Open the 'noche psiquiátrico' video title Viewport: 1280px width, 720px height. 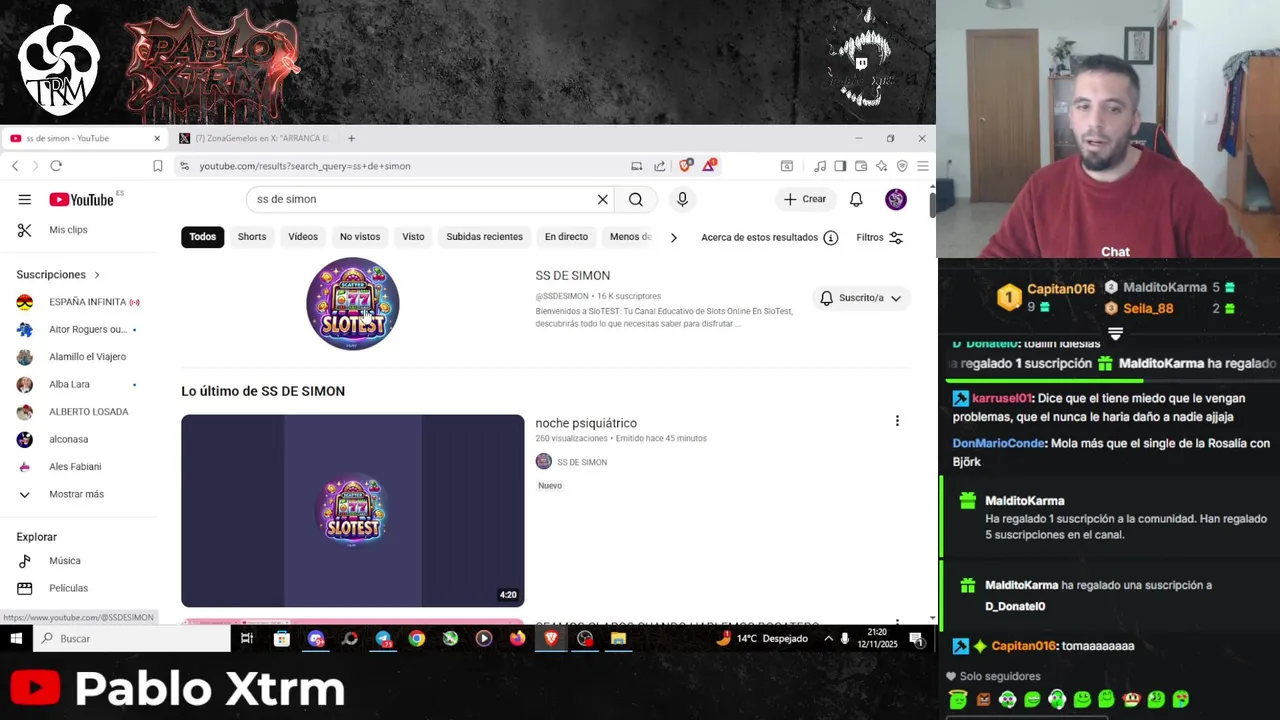click(x=586, y=423)
